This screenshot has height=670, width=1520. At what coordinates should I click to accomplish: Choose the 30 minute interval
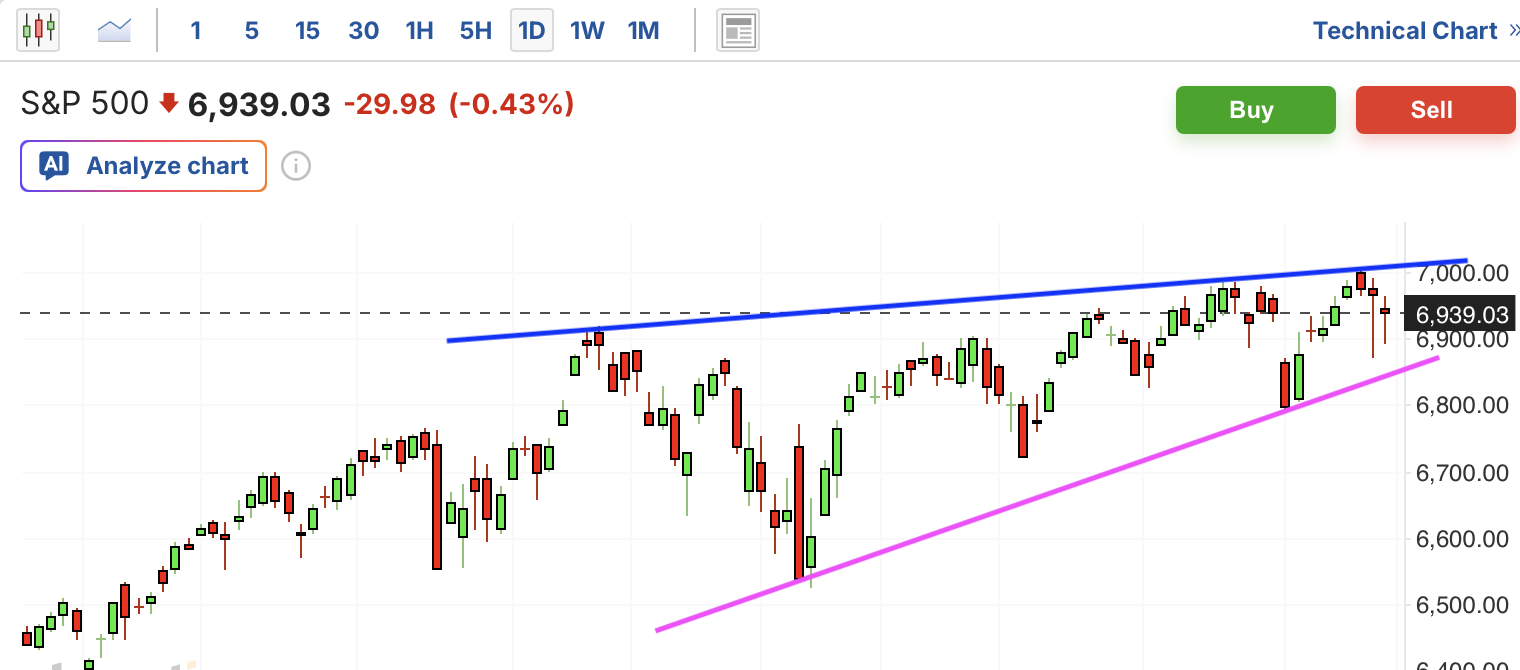pos(363,31)
